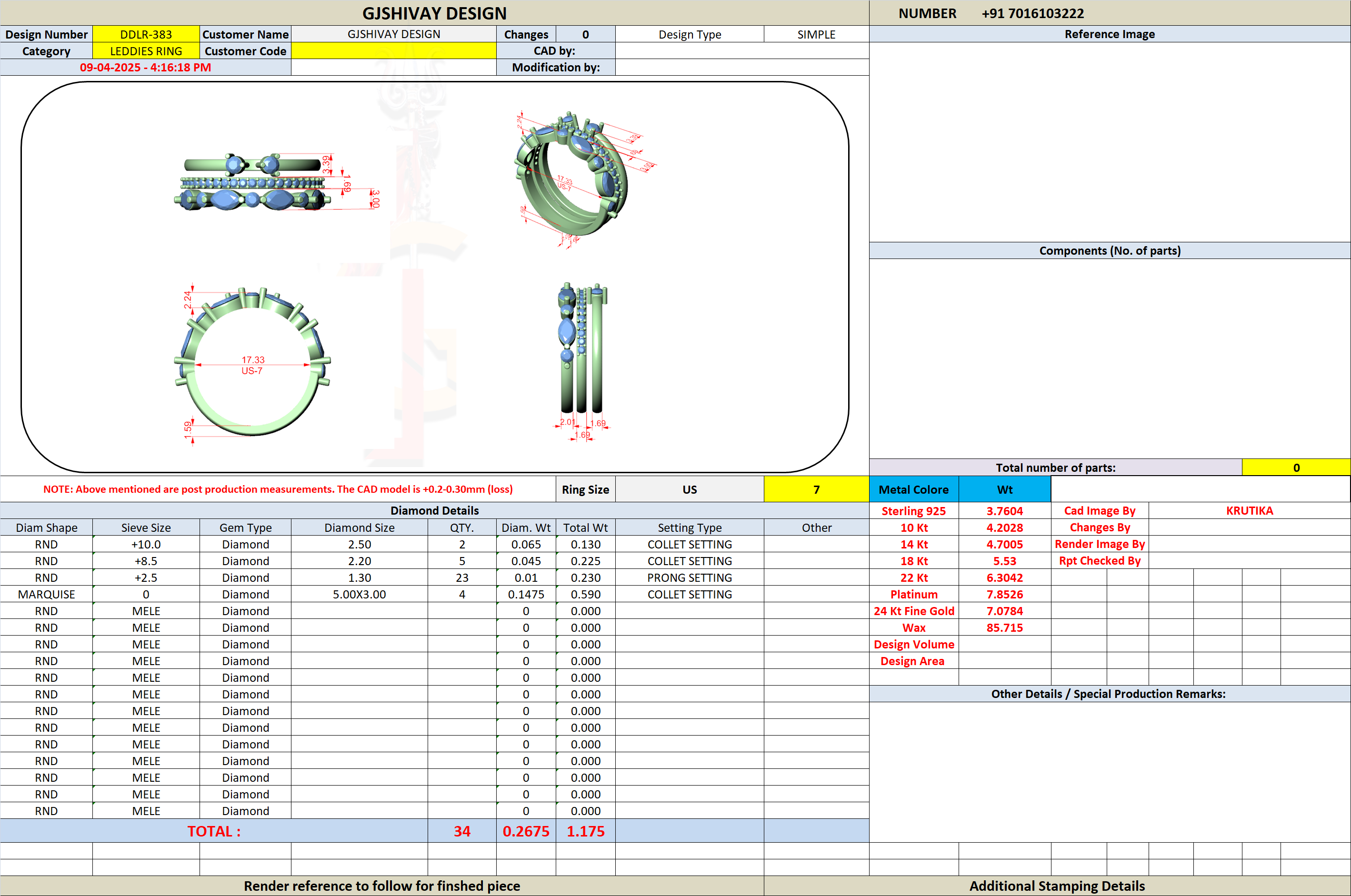Select sieve size +10.0 cell

(x=146, y=544)
